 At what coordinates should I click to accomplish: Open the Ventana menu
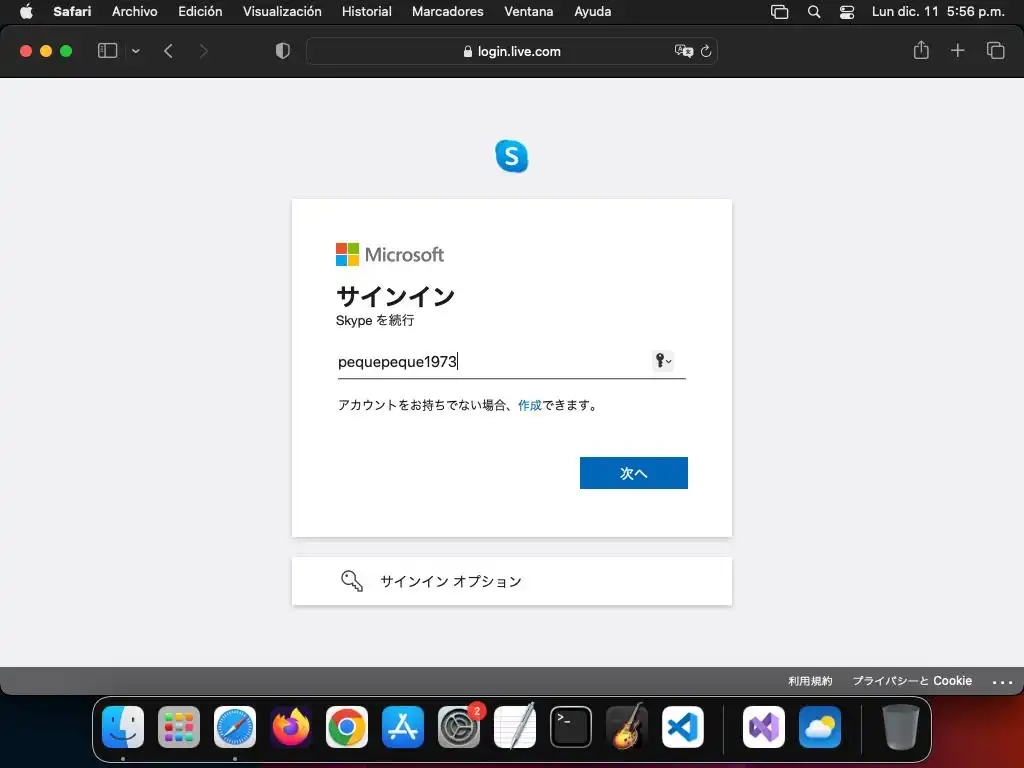528,11
